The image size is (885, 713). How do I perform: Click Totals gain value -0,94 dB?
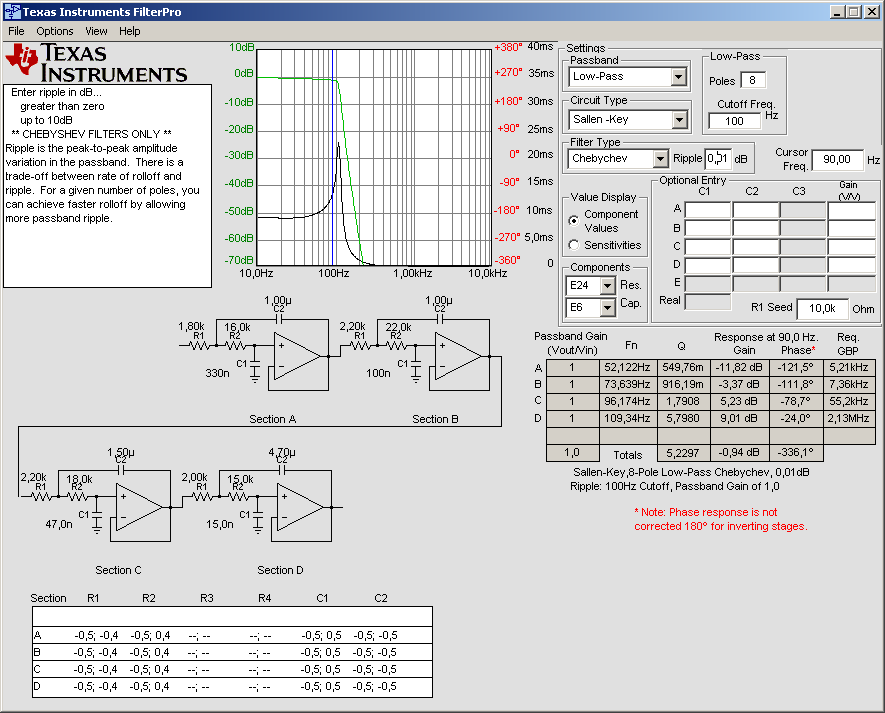739,453
